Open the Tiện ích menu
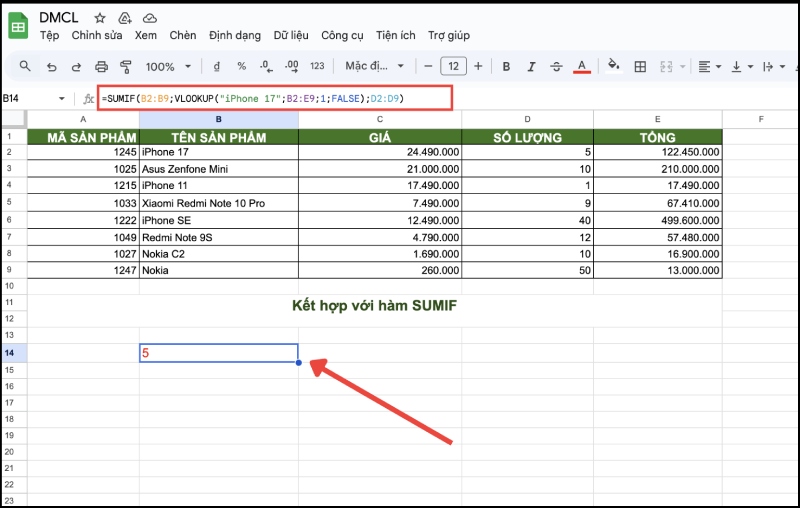The image size is (800, 508). click(x=395, y=35)
